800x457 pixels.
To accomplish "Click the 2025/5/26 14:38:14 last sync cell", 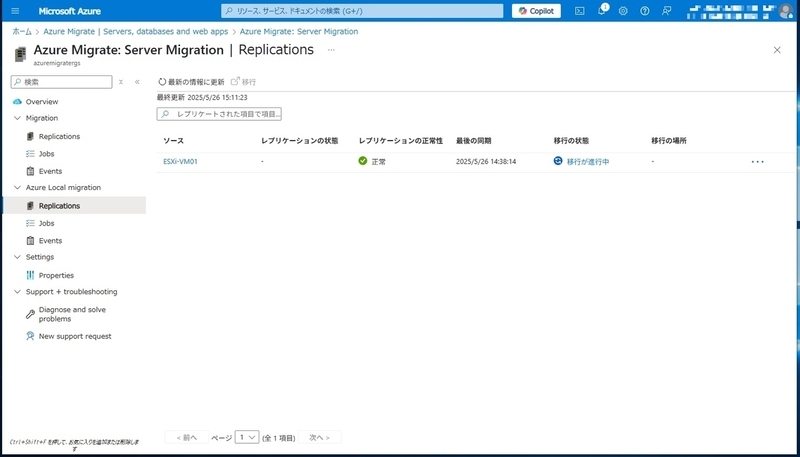I will pyautogui.click(x=486, y=161).
